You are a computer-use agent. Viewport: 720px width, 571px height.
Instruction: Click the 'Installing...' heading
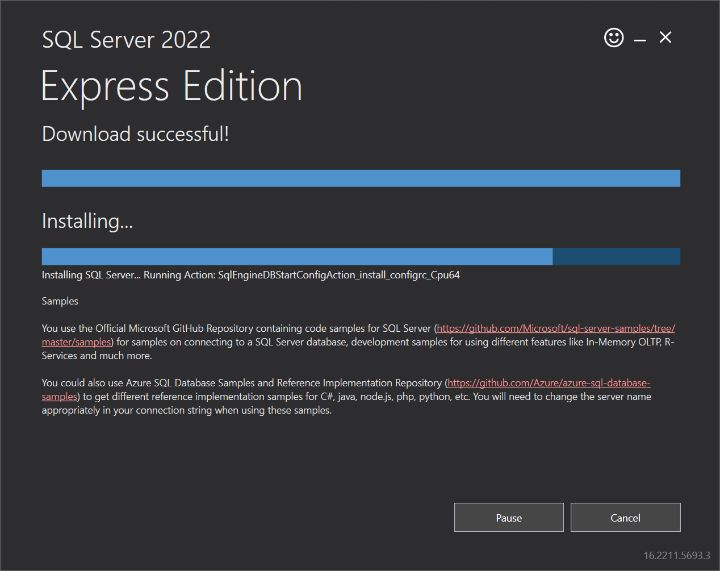[x=87, y=221]
